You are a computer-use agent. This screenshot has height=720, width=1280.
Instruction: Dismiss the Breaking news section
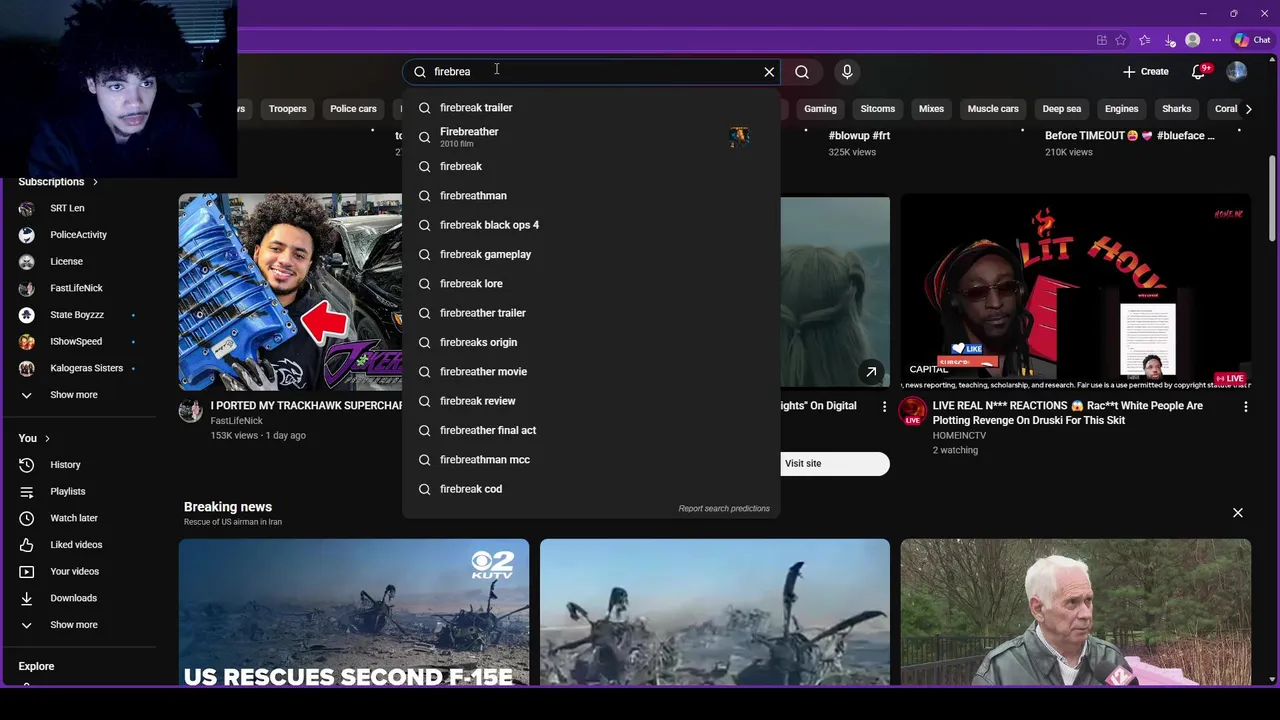click(1237, 513)
